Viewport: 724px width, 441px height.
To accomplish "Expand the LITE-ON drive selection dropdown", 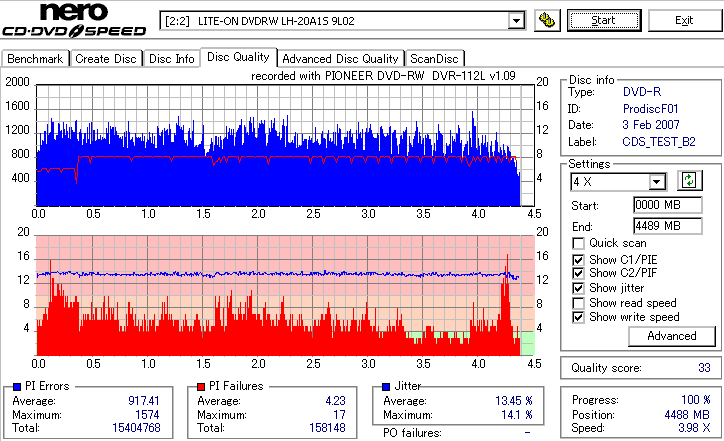I will click(x=516, y=21).
